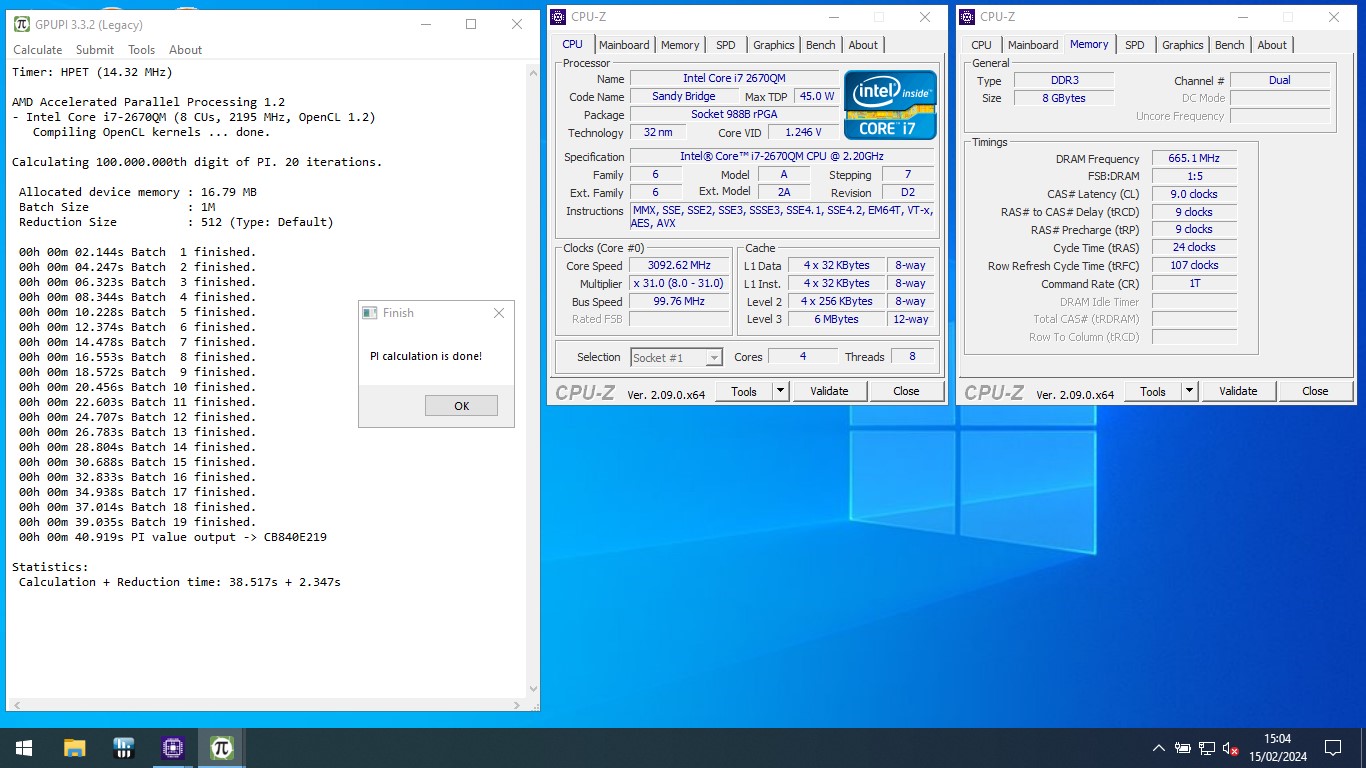Click Multiplier value x 31.0
The height and width of the screenshot is (768, 1366).
point(680,284)
